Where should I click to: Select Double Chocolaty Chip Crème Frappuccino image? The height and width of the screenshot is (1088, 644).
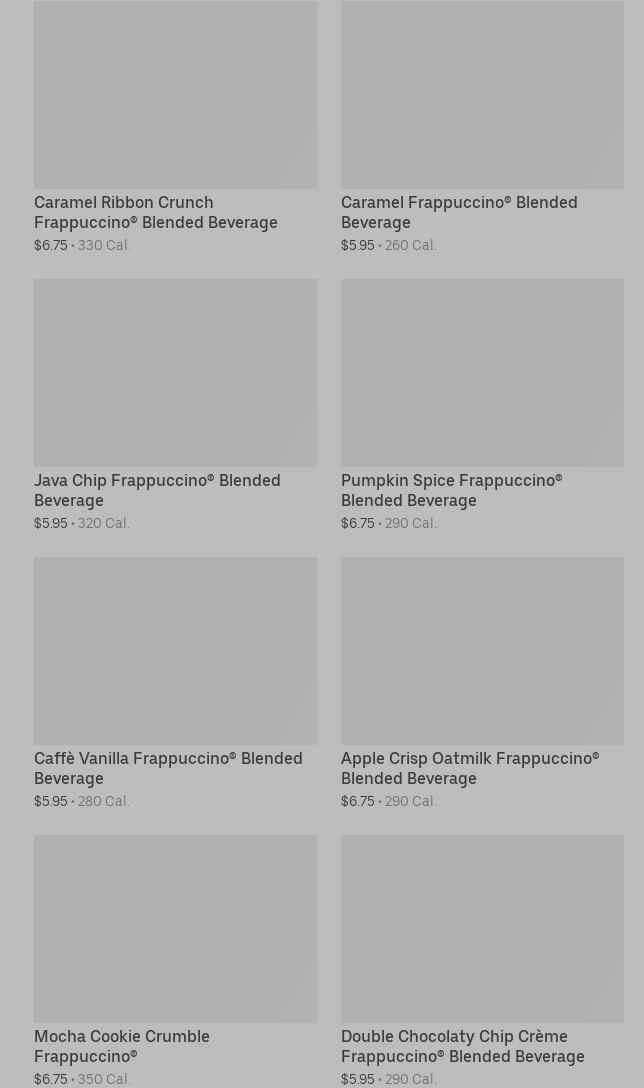point(482,928)
